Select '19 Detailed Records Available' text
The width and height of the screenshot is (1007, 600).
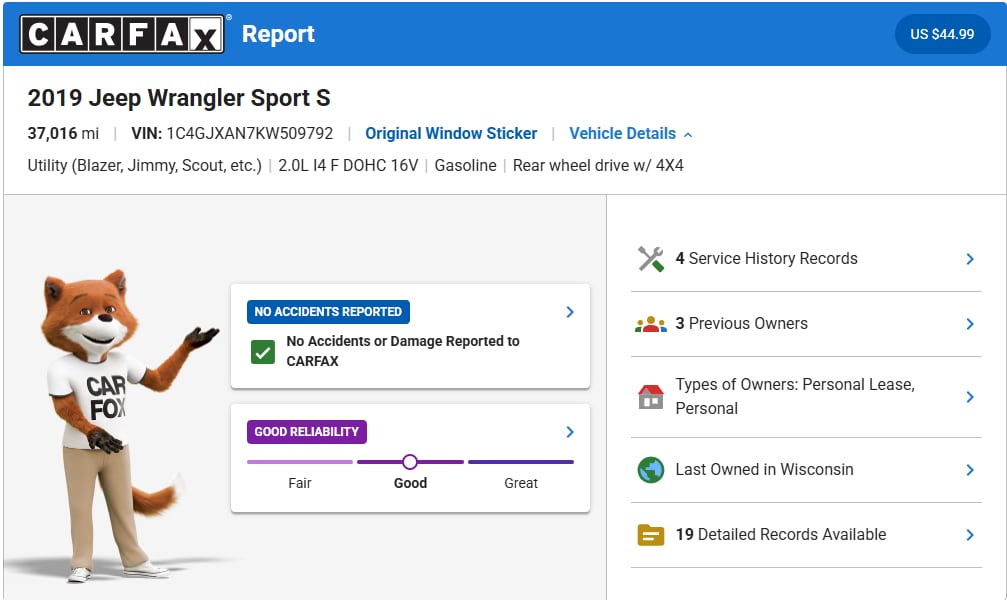coord(780,534)
